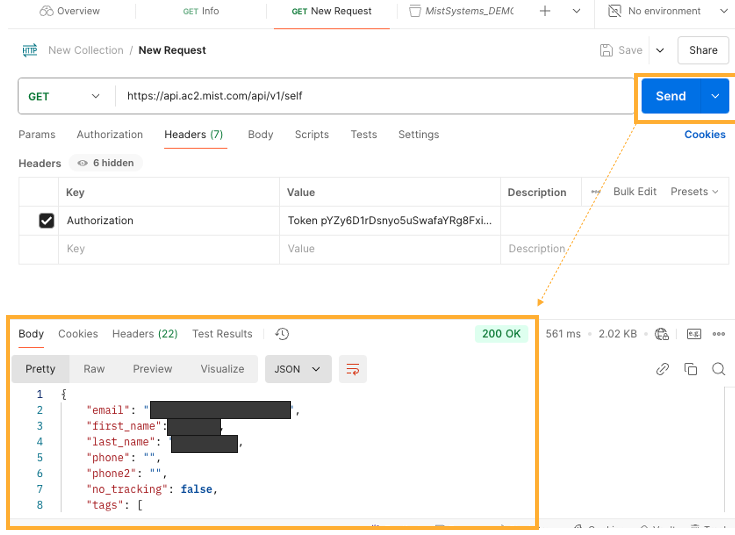Click the response history clock icon
Screen dimensions: 735x535
[x=282, y=334]
